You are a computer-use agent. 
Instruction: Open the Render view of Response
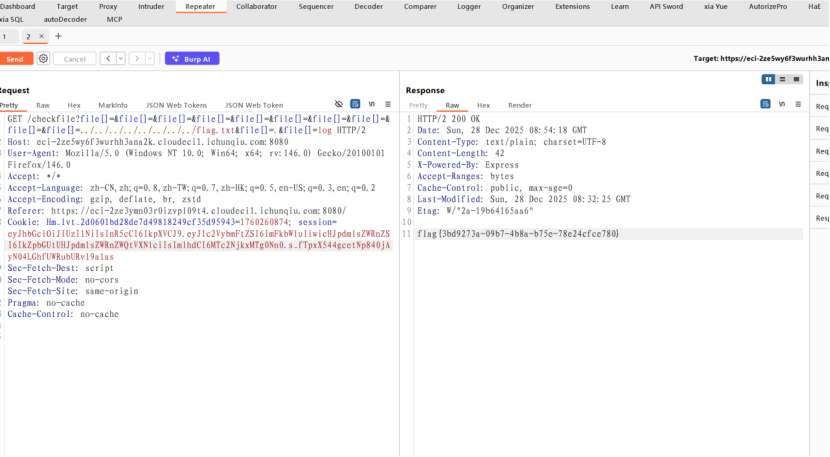pyautogui.click(x=519, y=105)
